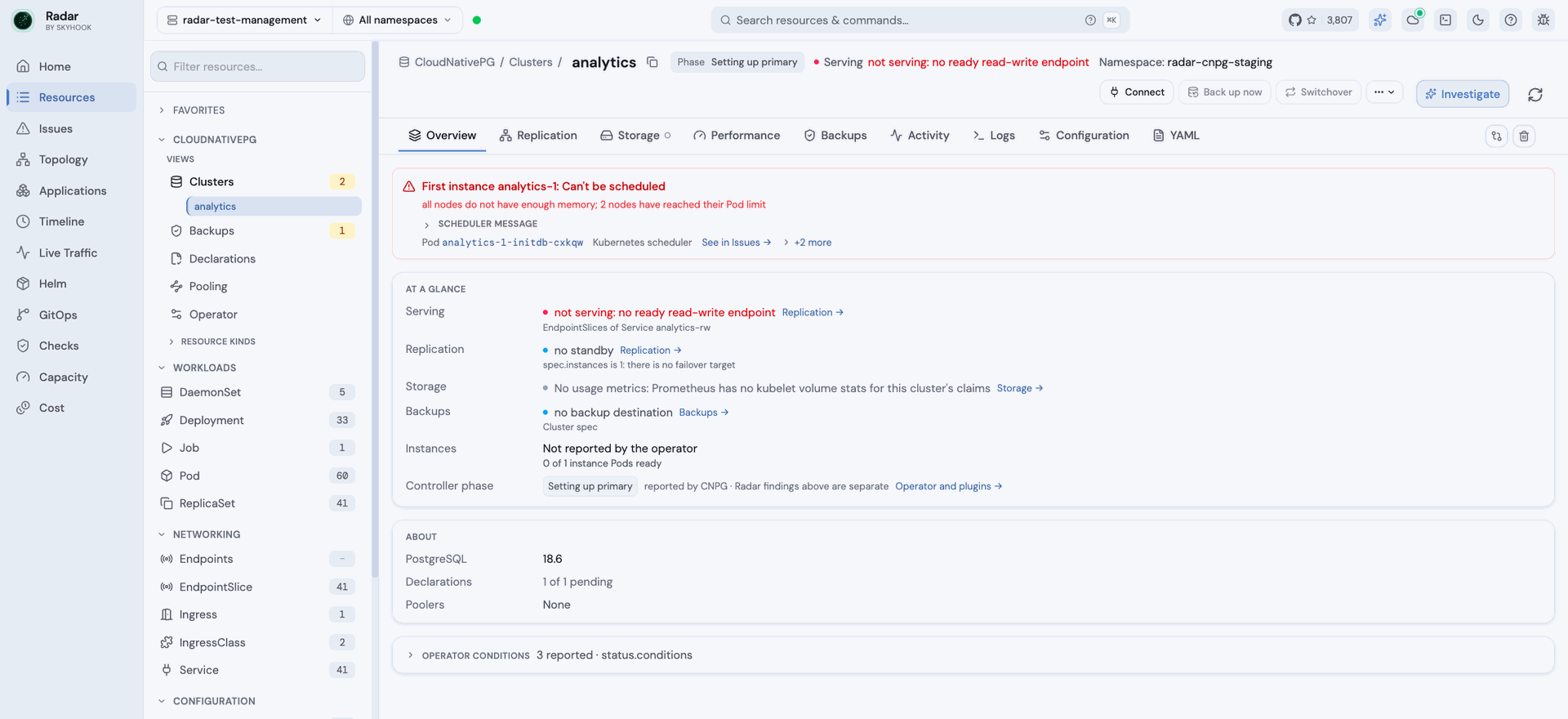1568x719 pixels.
Task: Switch to the Logs tab
Action: pyautogui.click(x=994, y=136)
